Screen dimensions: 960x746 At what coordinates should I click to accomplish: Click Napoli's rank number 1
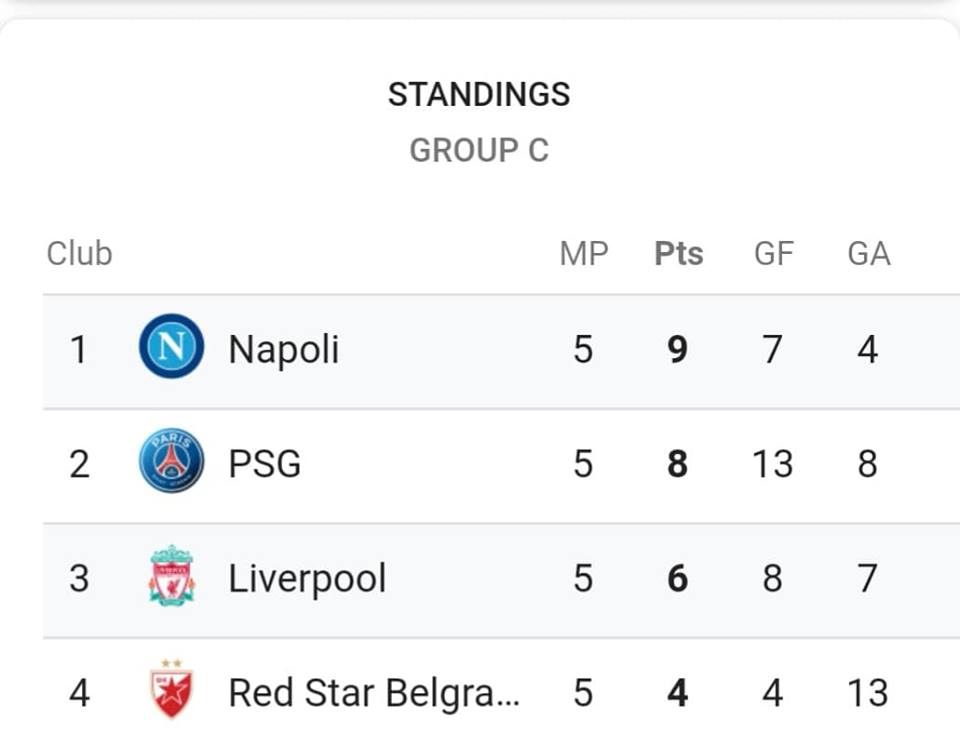[x=78, y=350]
